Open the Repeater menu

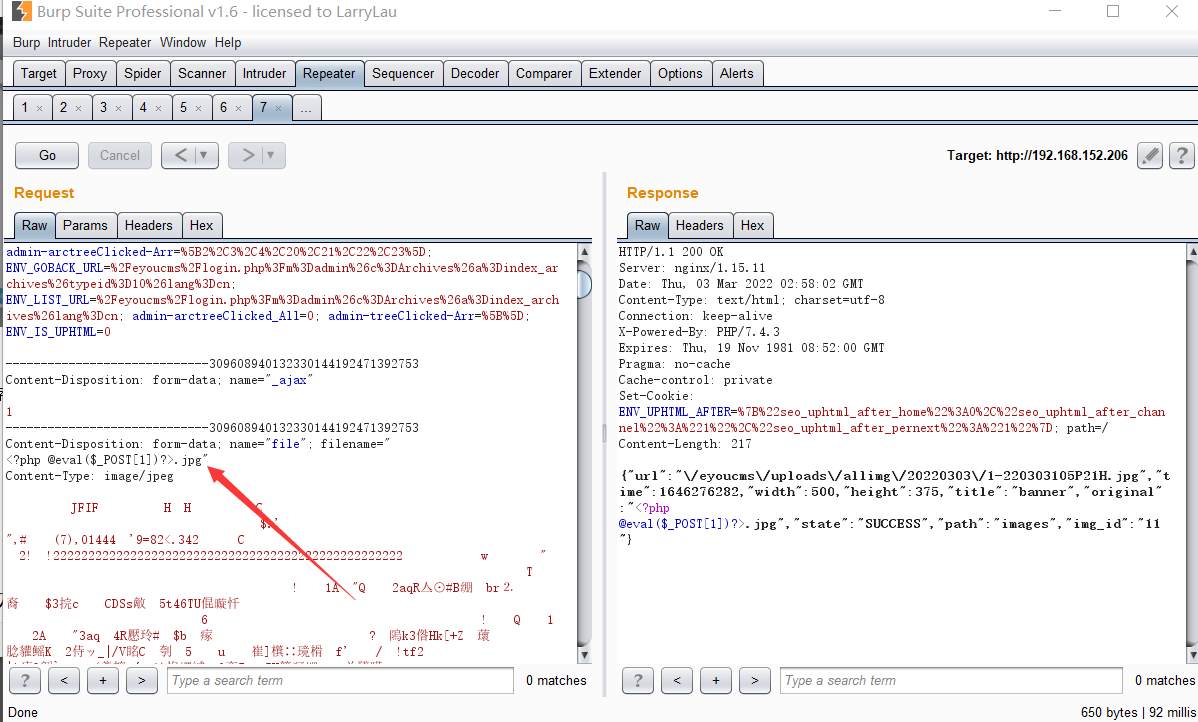pyautogui.click(x=125, y=43)
